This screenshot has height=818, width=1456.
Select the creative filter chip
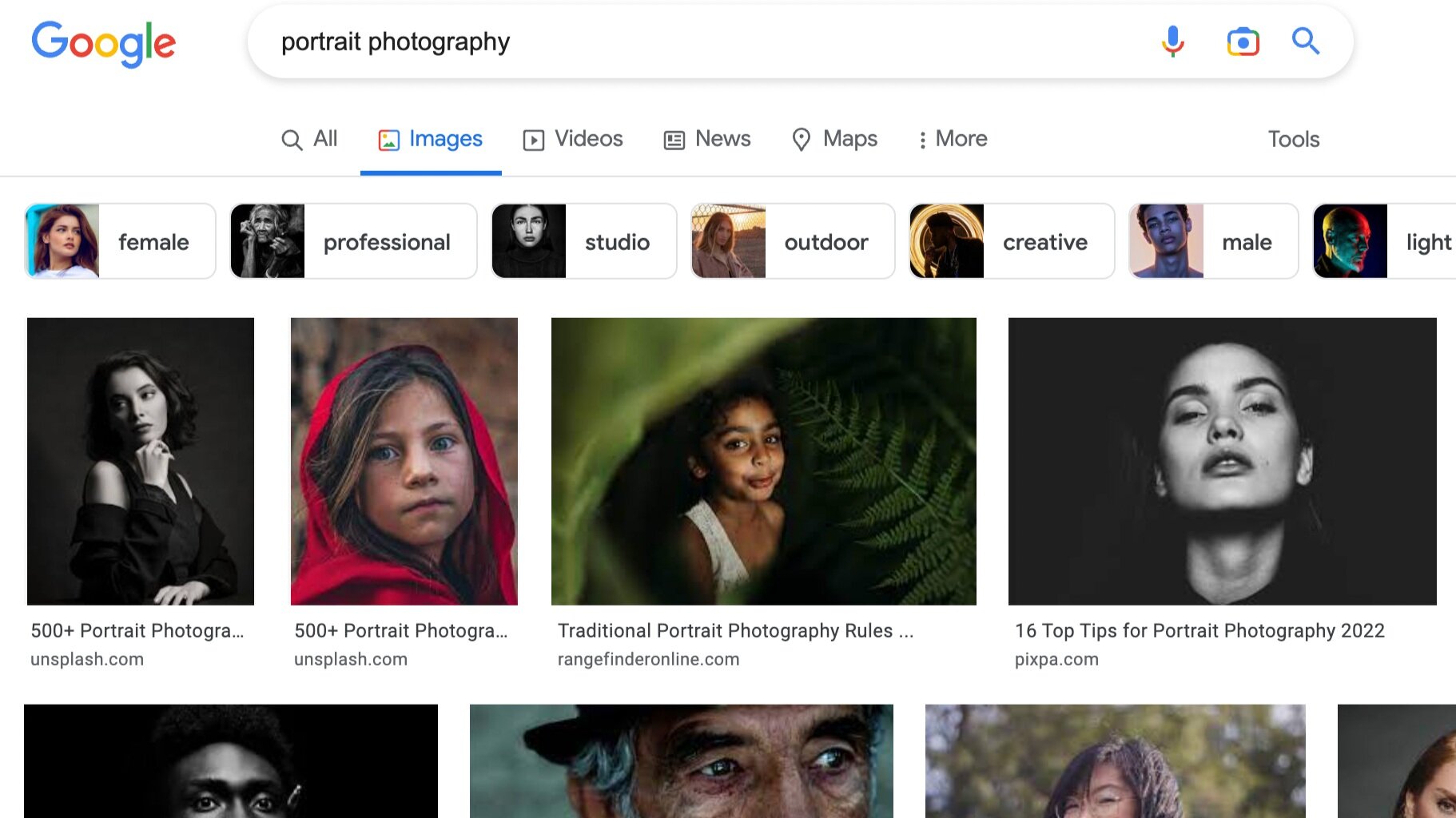1012,241
